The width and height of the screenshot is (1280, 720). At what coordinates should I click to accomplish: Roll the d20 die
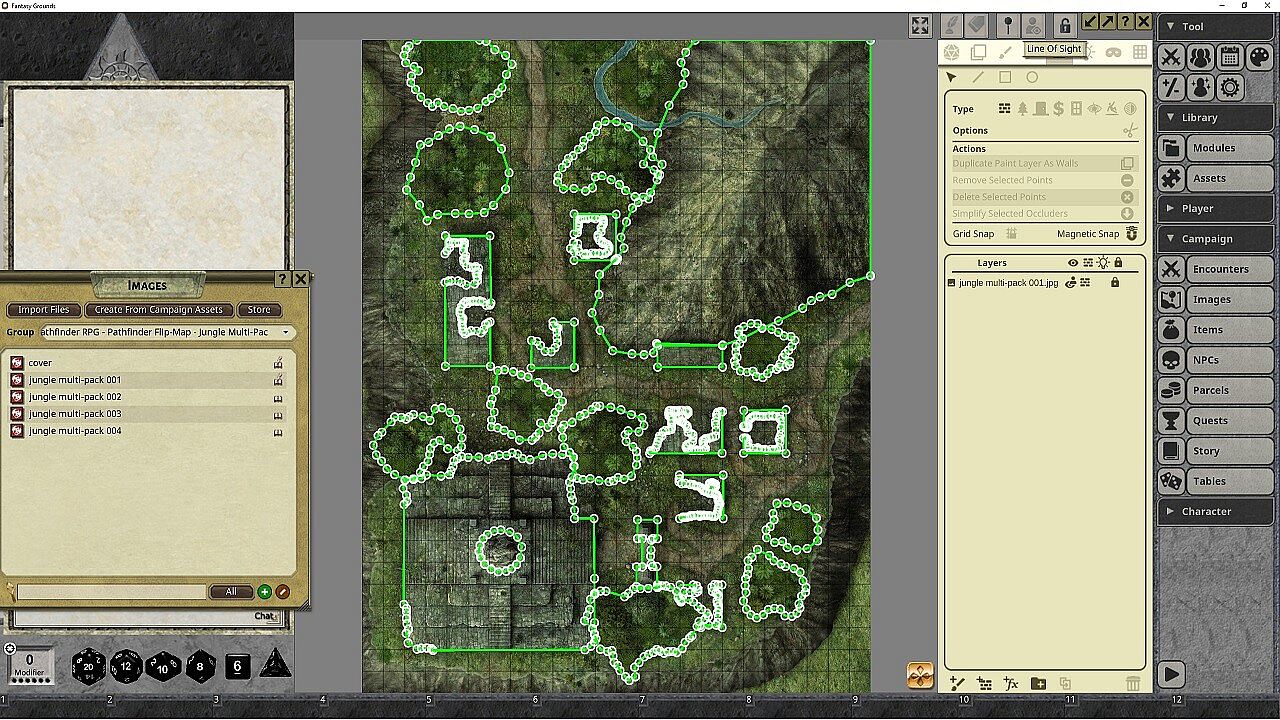[x=89, y=666]
